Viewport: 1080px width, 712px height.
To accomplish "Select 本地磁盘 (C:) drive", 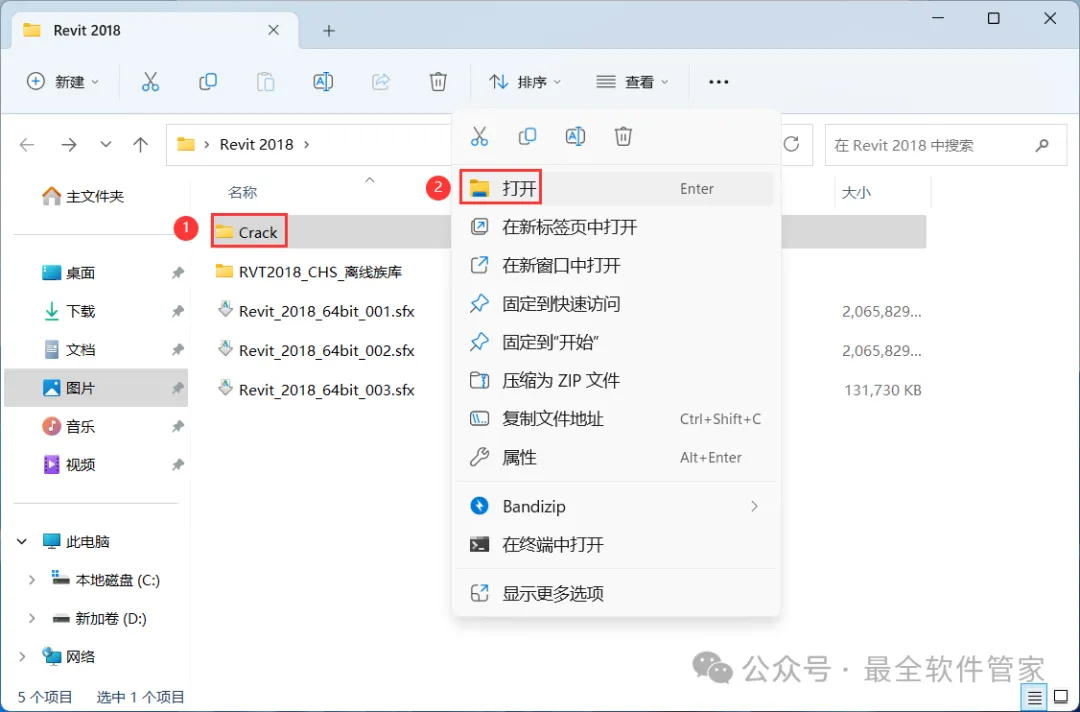I will tap(106, 580).
